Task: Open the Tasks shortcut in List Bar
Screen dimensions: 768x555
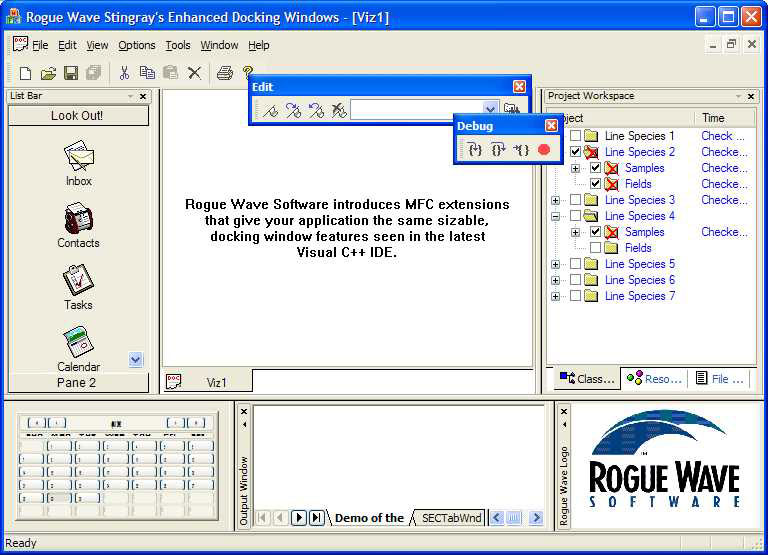Action: coord(78,287)
